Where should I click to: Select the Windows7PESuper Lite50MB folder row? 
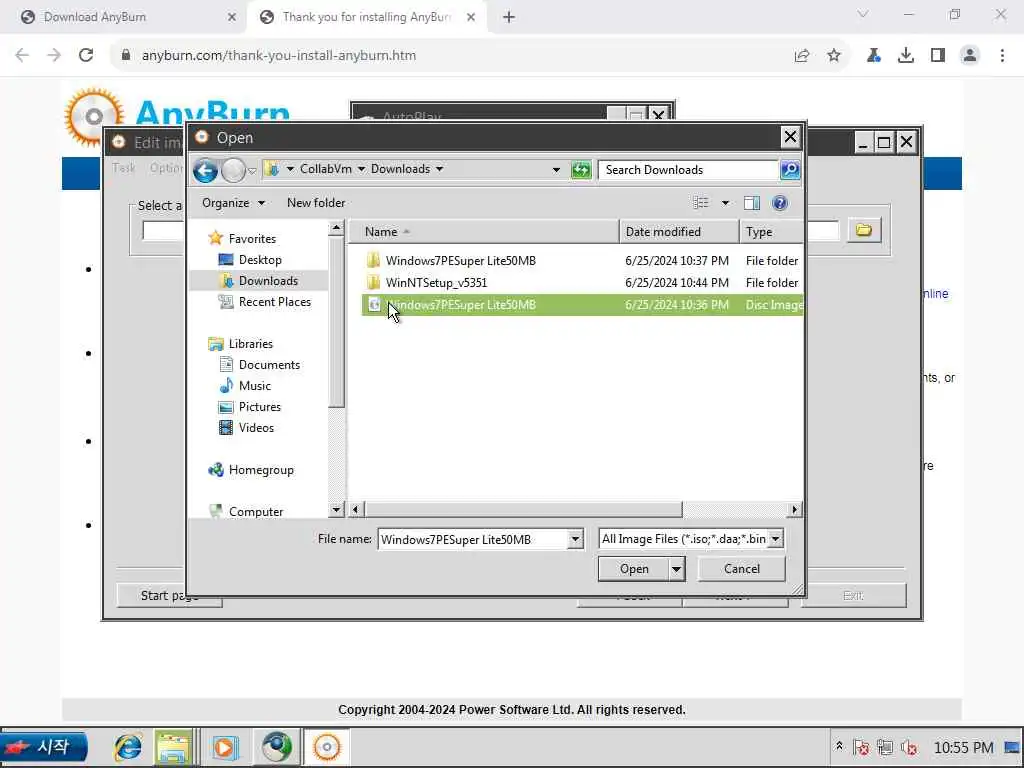click(x=583, y=261)
